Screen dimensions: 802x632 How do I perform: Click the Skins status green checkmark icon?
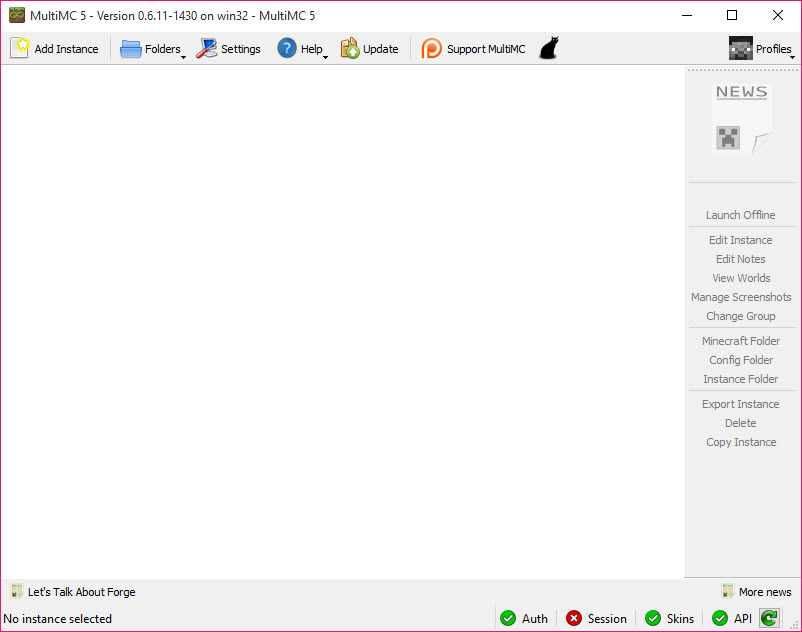coord(653,618)
